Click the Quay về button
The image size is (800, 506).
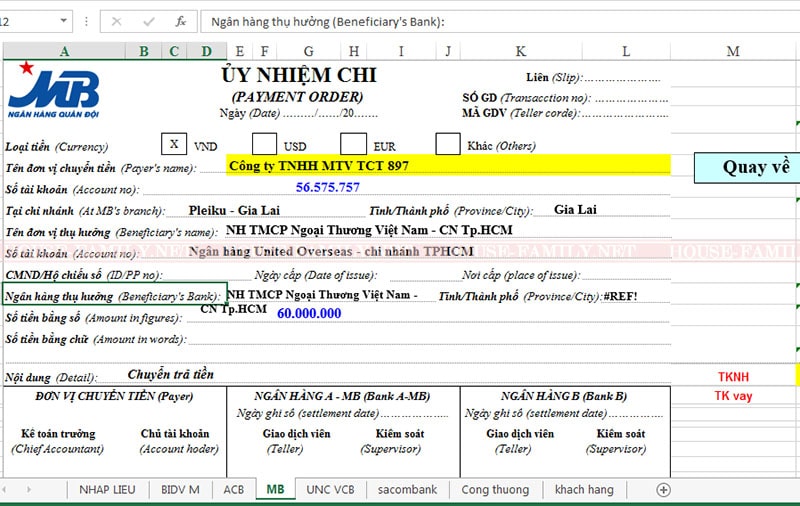(x=747, y=167)
